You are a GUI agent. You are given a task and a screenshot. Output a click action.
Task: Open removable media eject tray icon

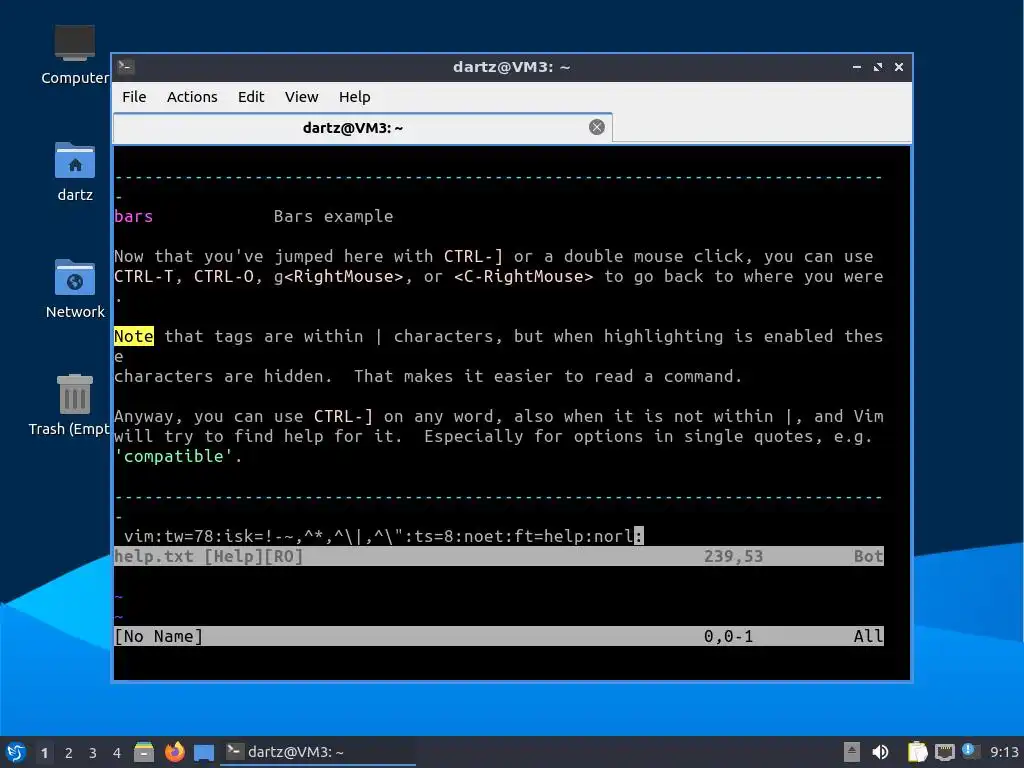(x=852, y=752)
